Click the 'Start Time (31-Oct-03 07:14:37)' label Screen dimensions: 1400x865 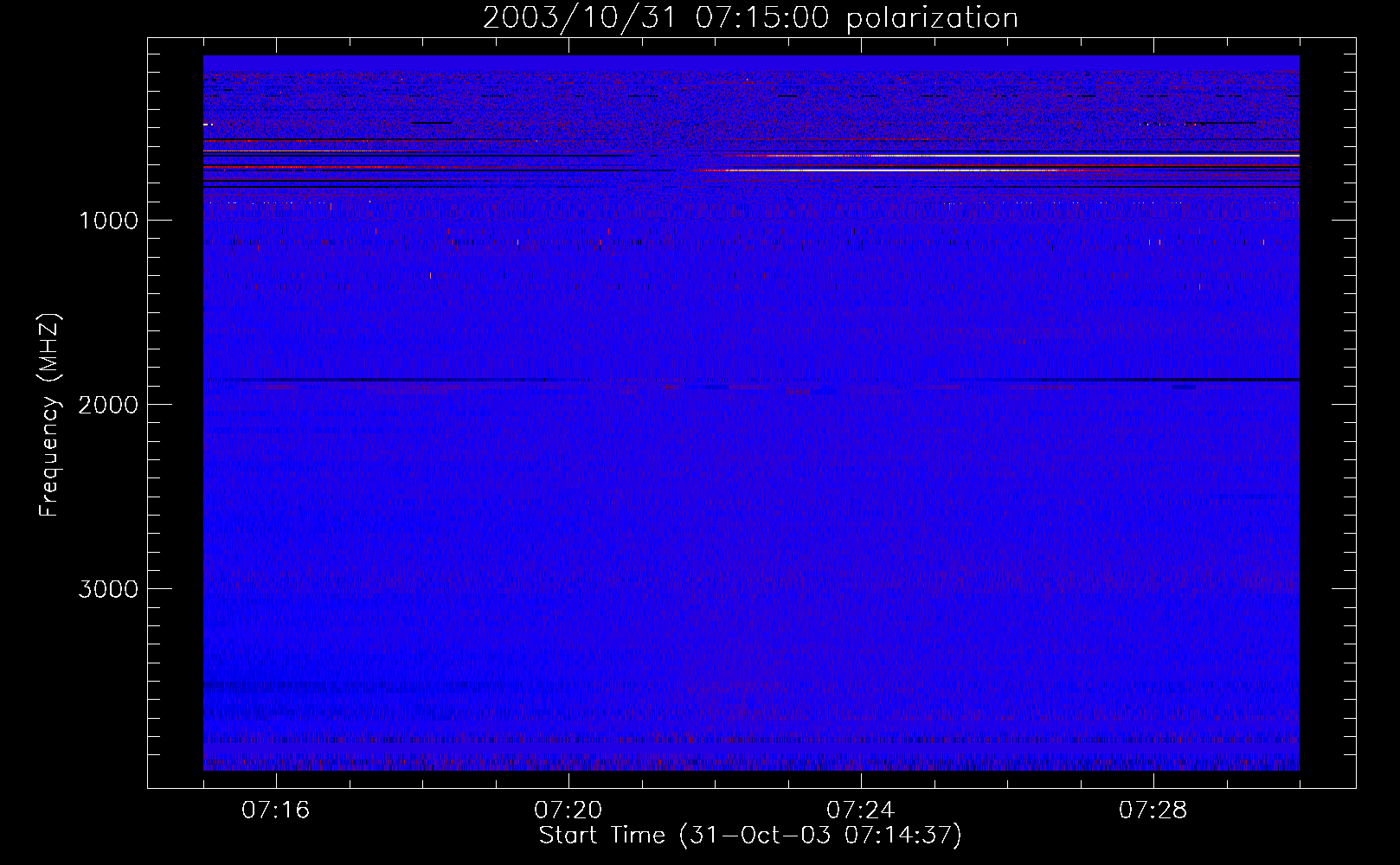pos(750,836)
